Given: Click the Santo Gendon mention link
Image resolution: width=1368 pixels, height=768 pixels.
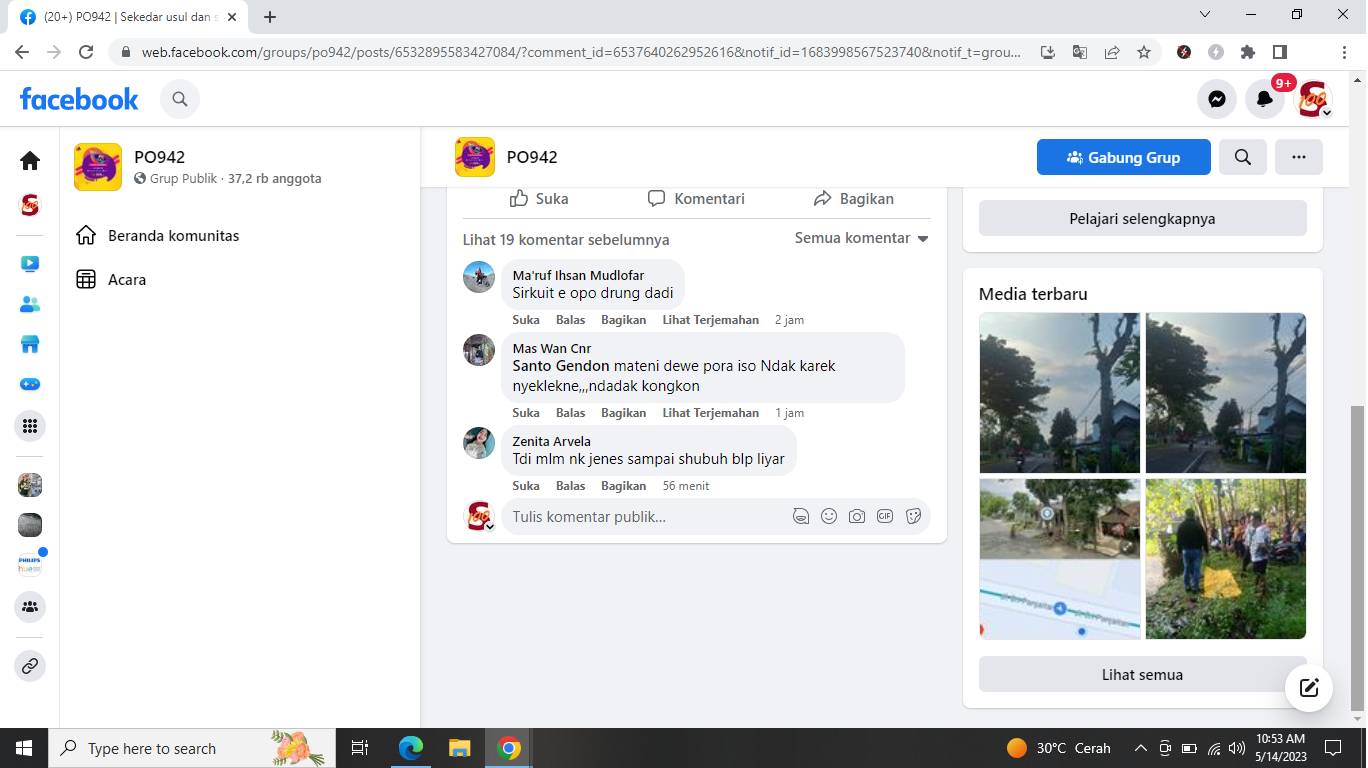Looking at the screenshot, I should pos(561,366).
